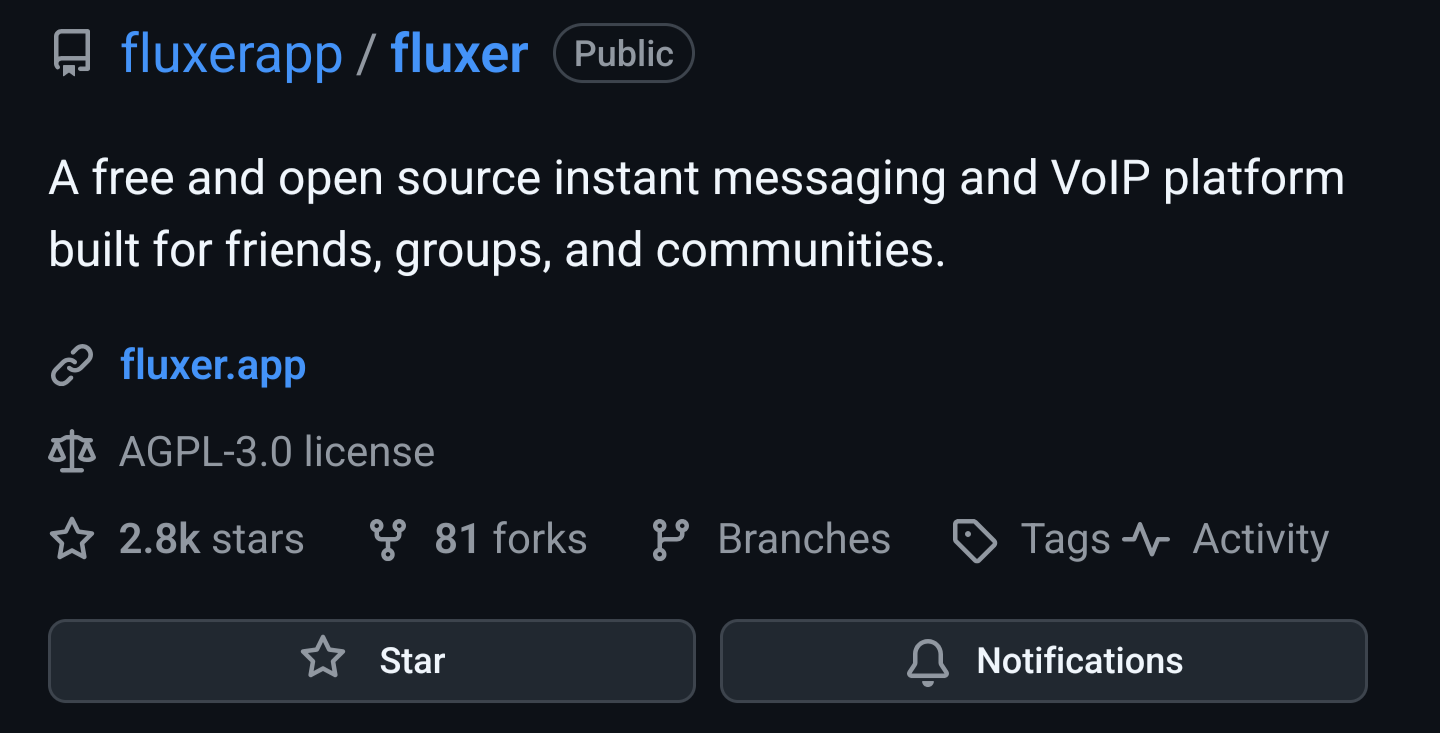Open the fluxerapp owner profile link

tap(232, 54)
